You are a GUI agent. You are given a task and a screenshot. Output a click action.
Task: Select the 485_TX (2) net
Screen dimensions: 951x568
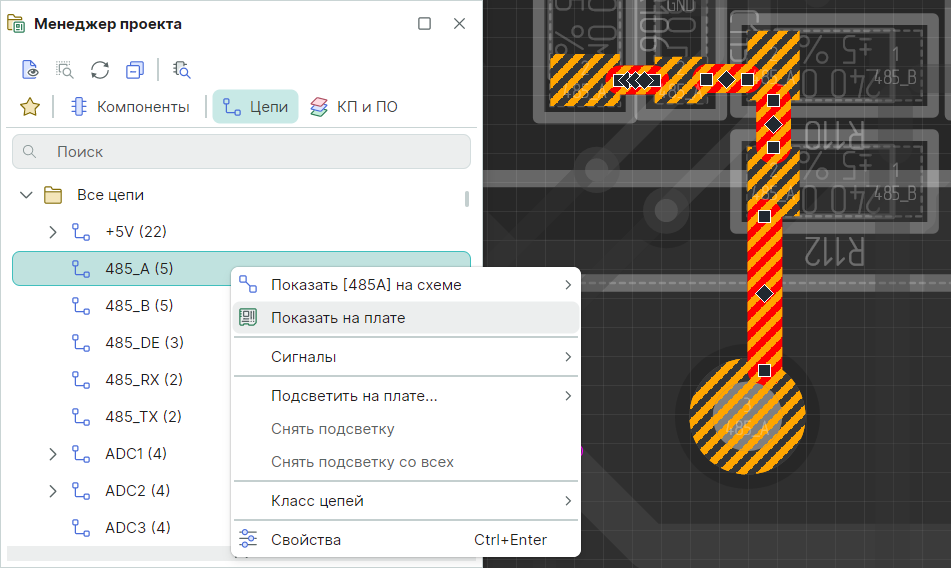(143, 416)
